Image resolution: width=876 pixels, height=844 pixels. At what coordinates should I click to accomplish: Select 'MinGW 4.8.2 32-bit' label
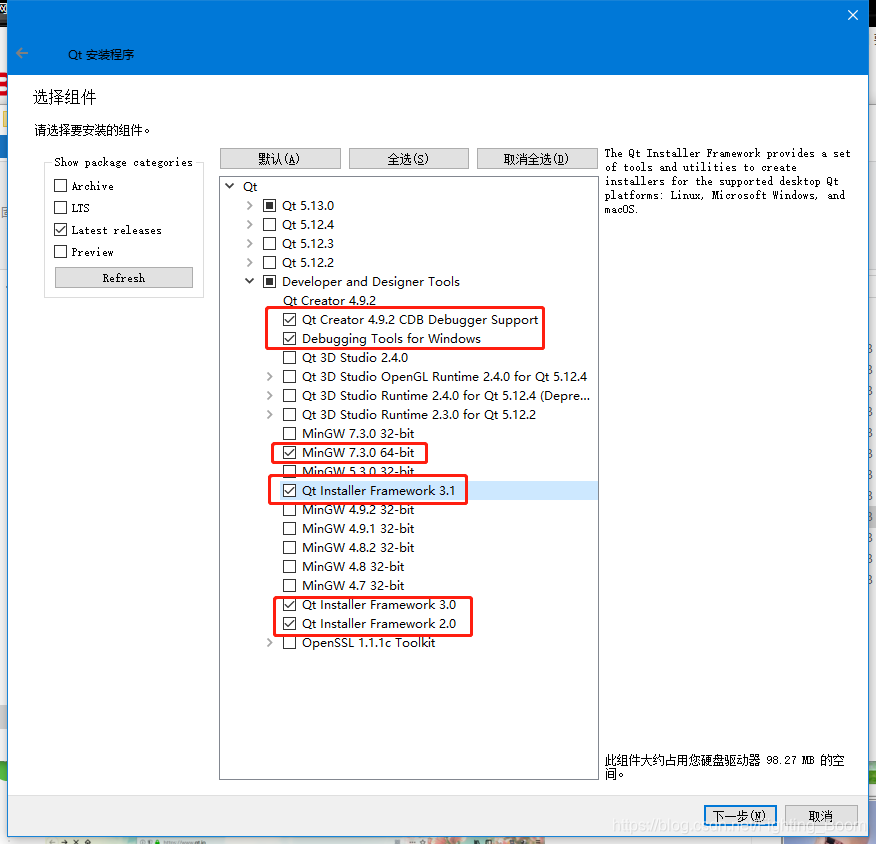tap(358, 547)
